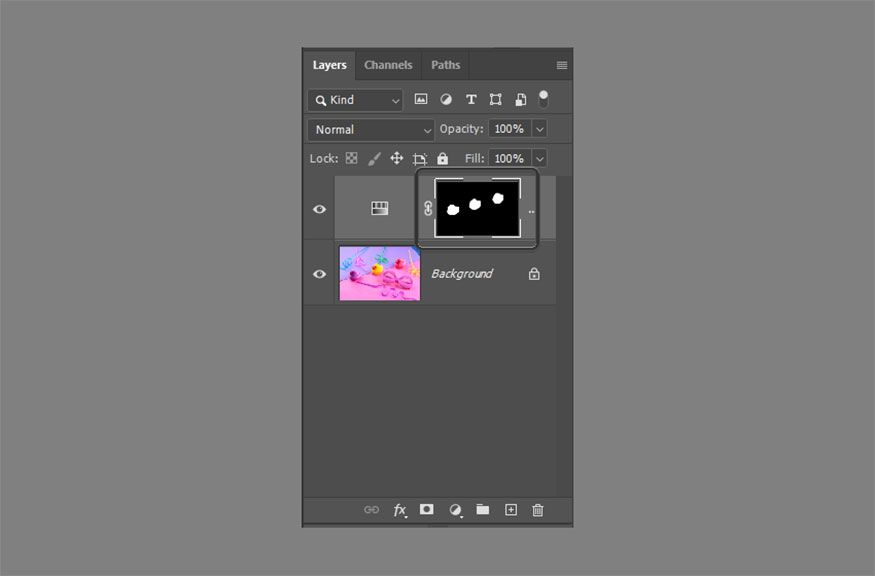
Task: Click the filter for shape layers icon
Action: click(x=496, y=99)
